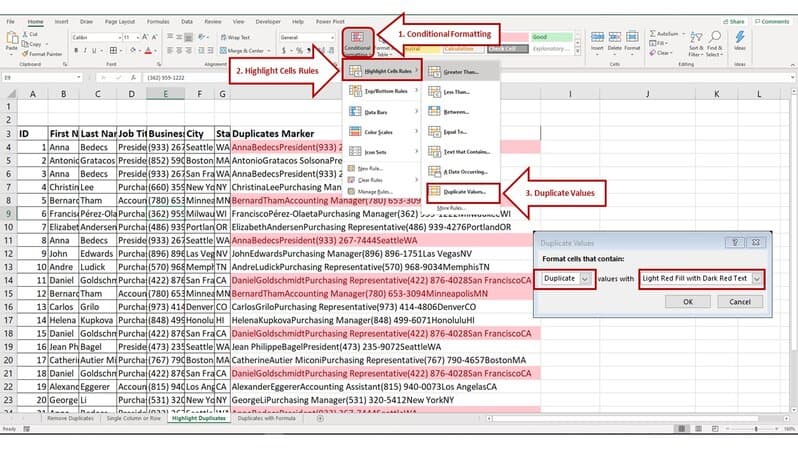Screen dimensions: 798x449
Task: Increase font size with large A icon
Action: [x=146, y=37]
